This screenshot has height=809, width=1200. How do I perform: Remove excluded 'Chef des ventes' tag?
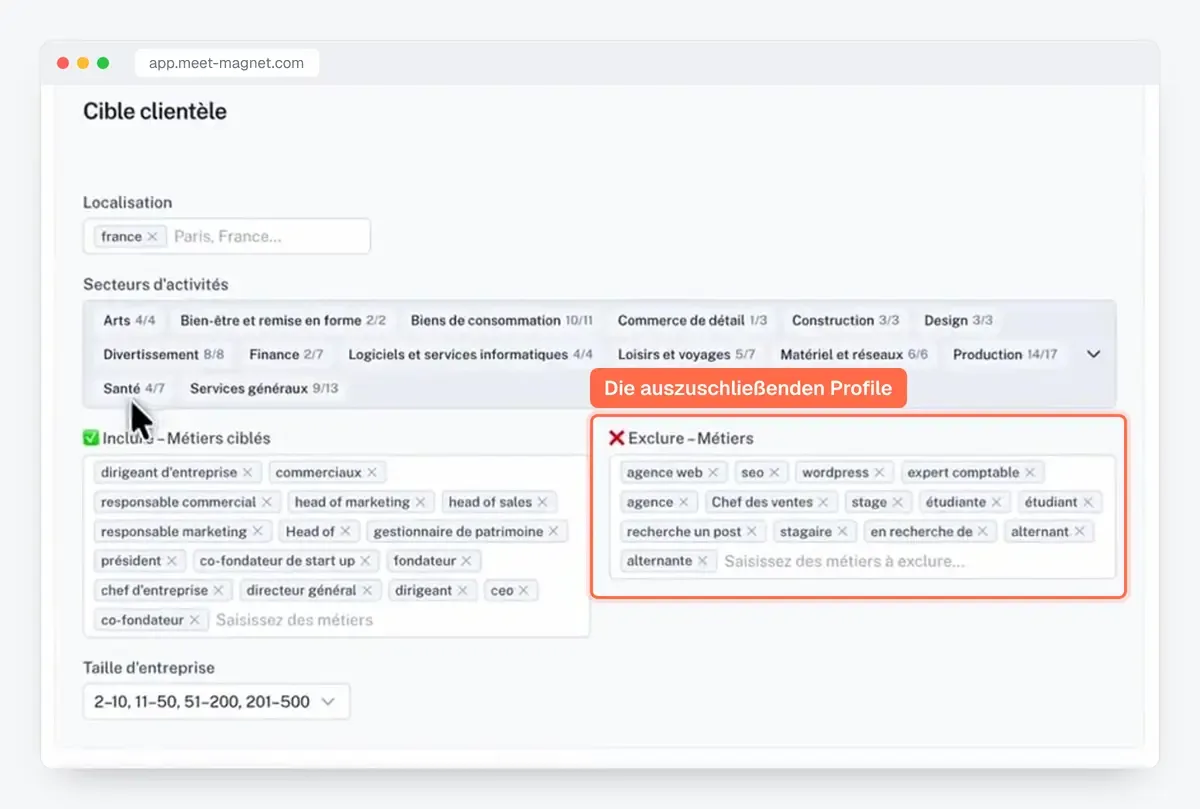click(823, 502)
